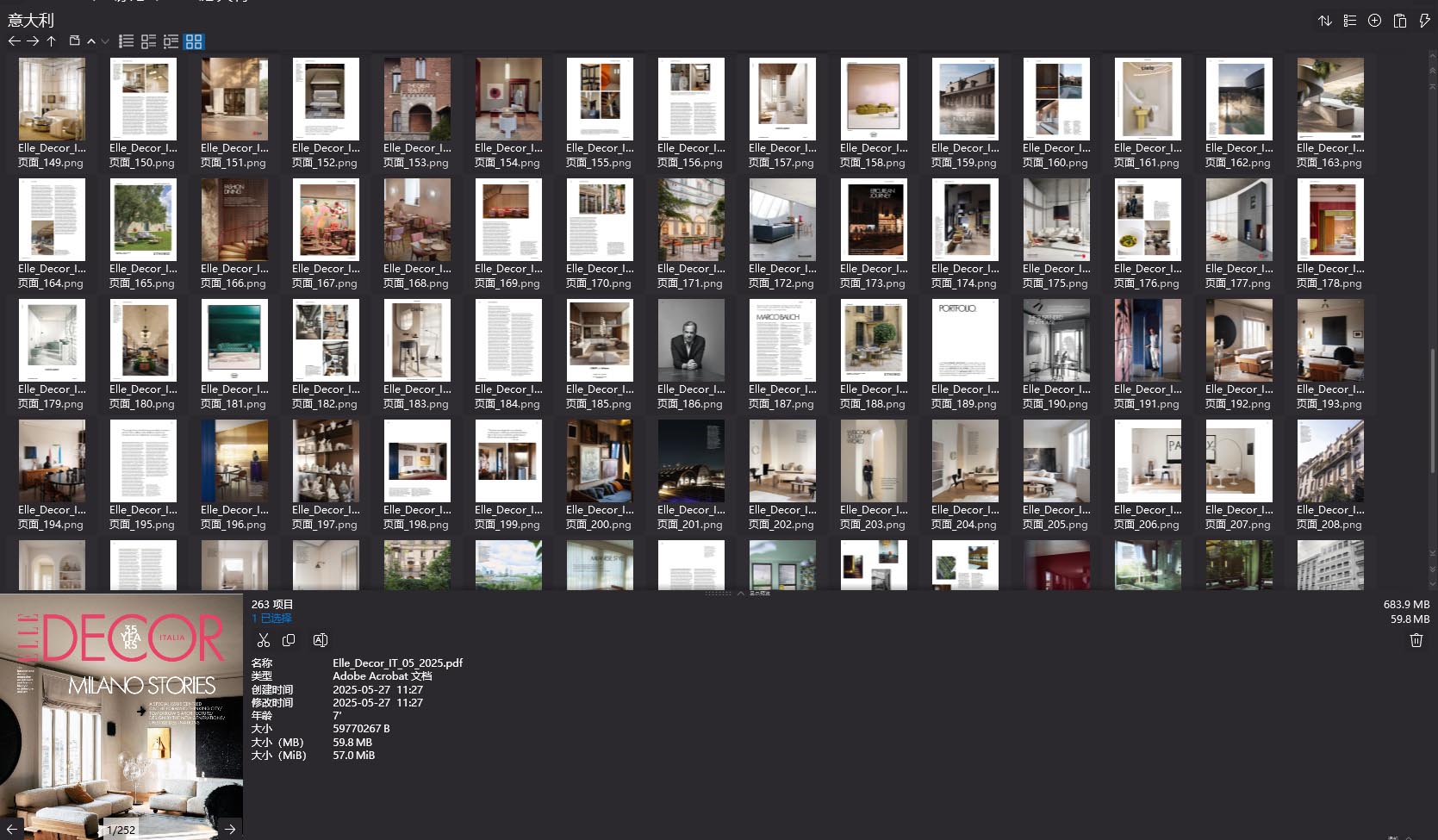Switch to simple list view mode

click(126, 41)
